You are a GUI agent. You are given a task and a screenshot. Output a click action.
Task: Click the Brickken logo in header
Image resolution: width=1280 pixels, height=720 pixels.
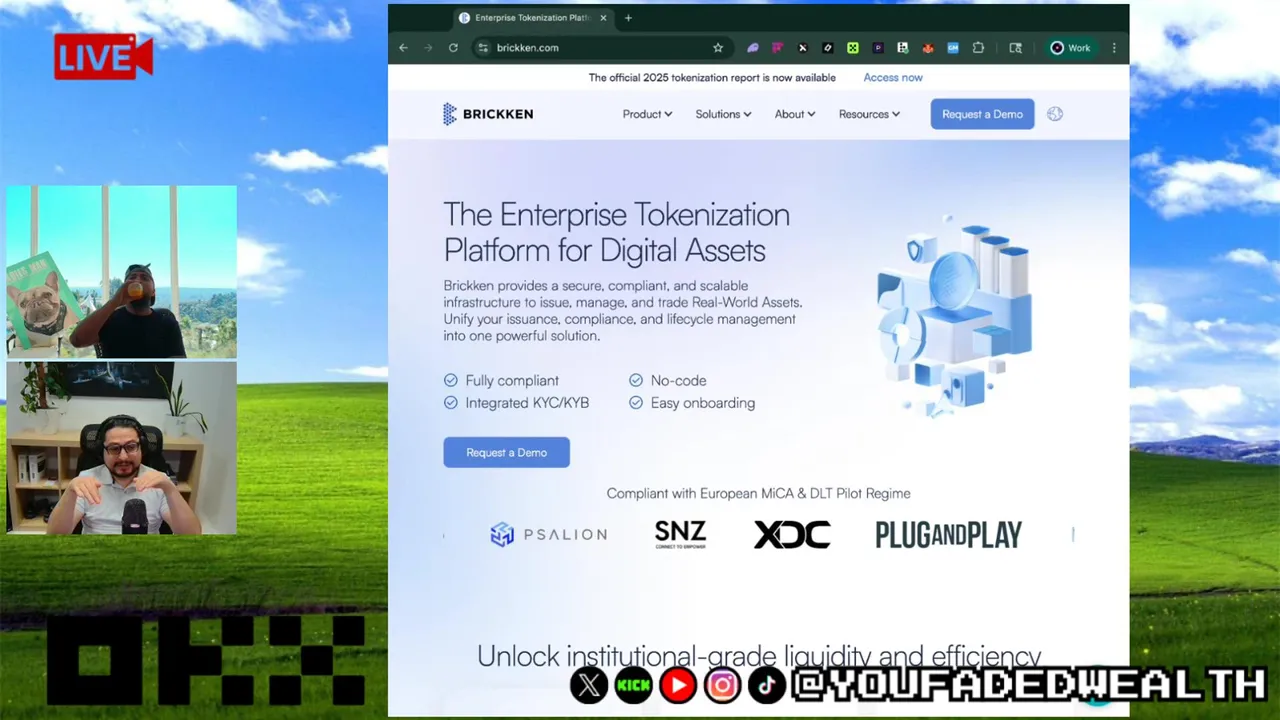pos(488,114)
